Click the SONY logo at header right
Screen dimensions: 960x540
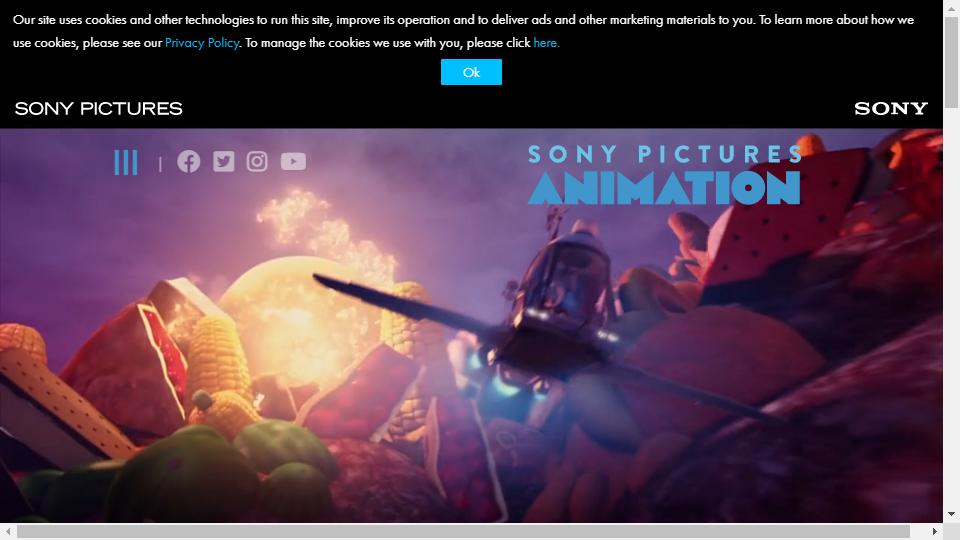(891, 108)
